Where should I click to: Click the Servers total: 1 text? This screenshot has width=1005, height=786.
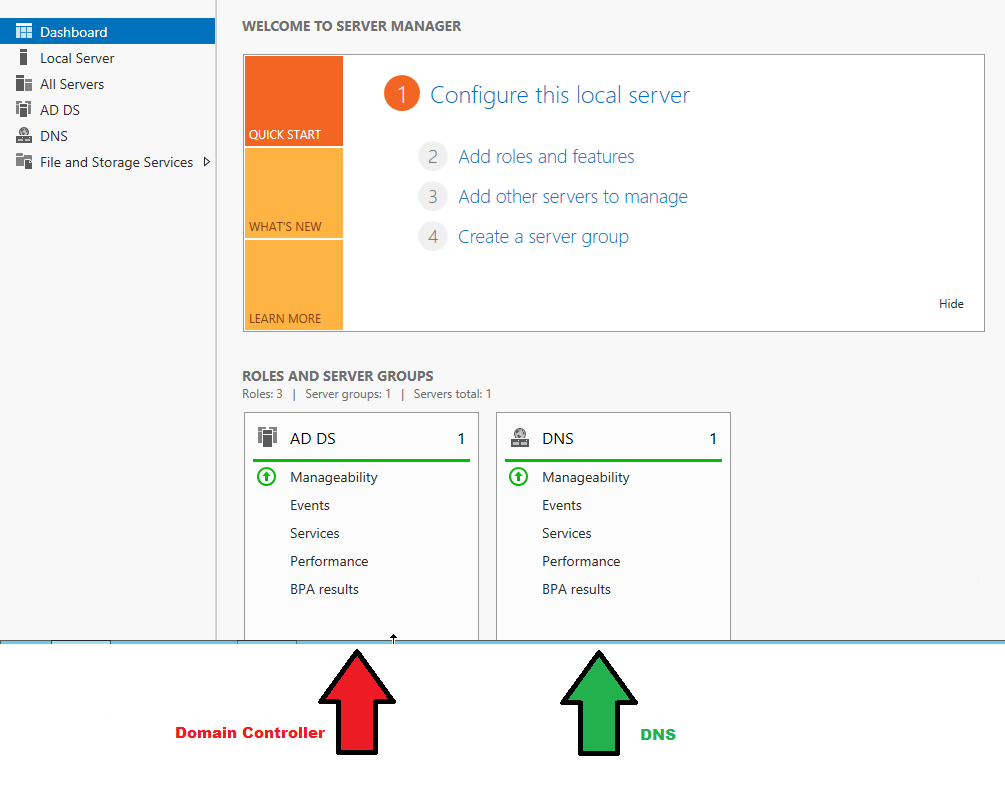tap(452, 394)
